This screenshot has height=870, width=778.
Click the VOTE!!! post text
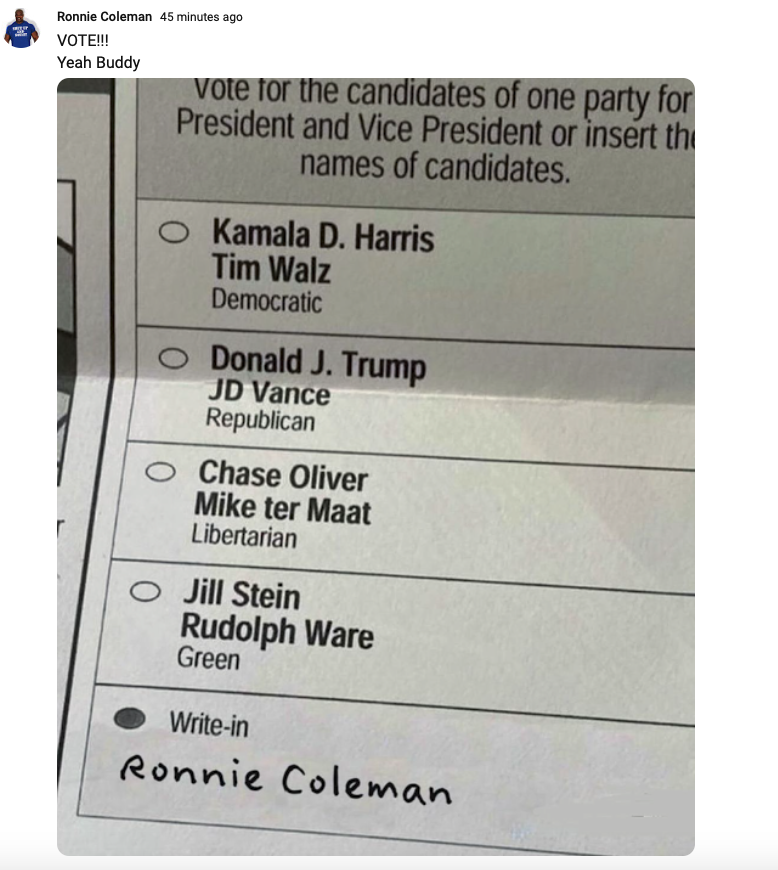click(x=83, y=41)
